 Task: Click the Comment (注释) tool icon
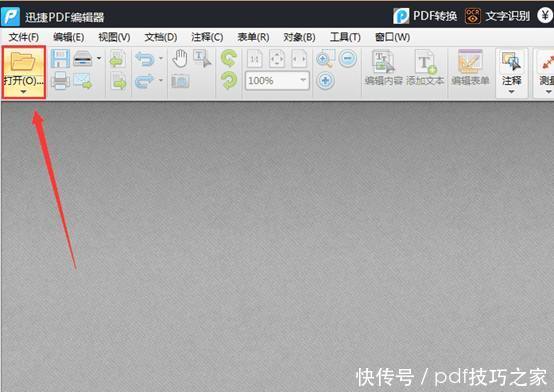click(511, 62)
